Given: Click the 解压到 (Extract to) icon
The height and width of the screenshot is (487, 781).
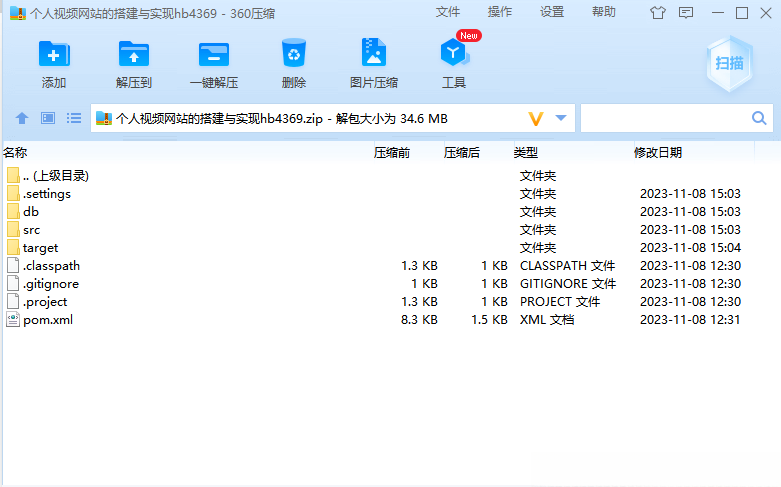Looking at the screenshot, I should [133, 54].
